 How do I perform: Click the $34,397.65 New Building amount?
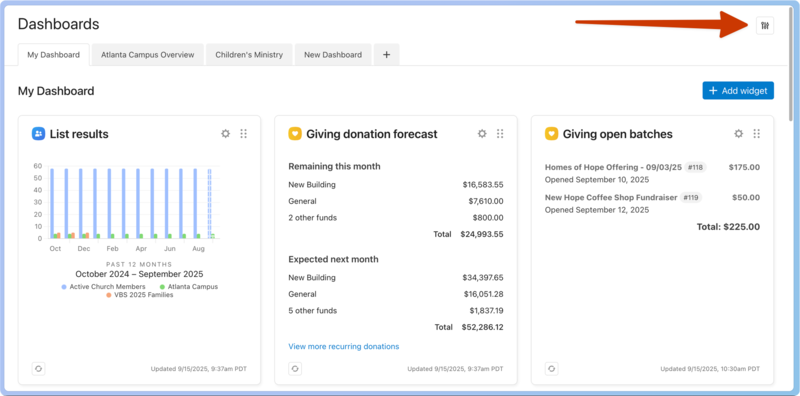[483, 278]
